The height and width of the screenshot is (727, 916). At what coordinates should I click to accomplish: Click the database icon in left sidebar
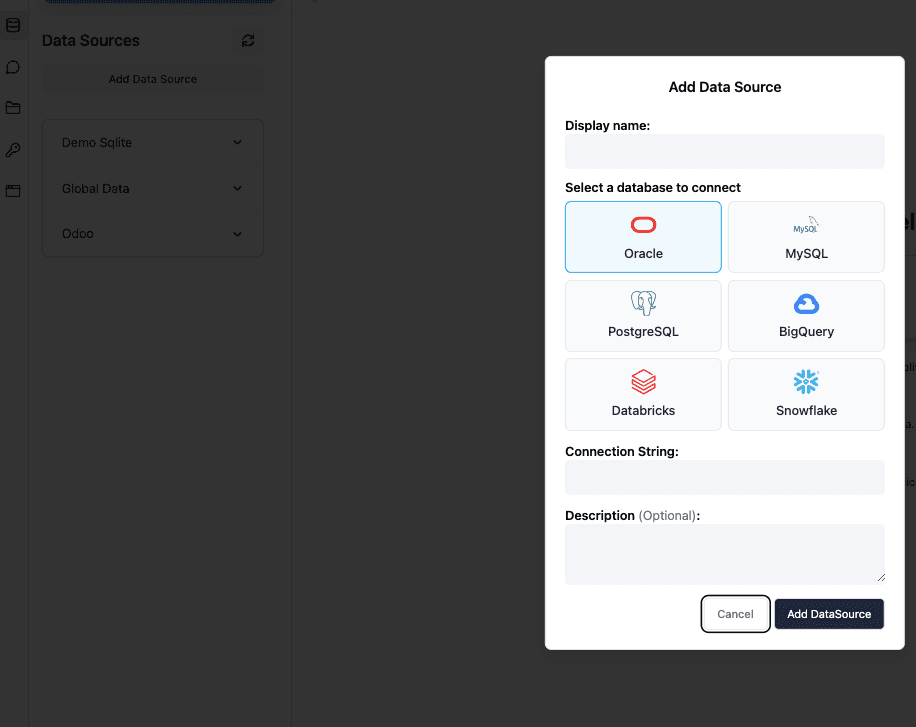[13, 25]
